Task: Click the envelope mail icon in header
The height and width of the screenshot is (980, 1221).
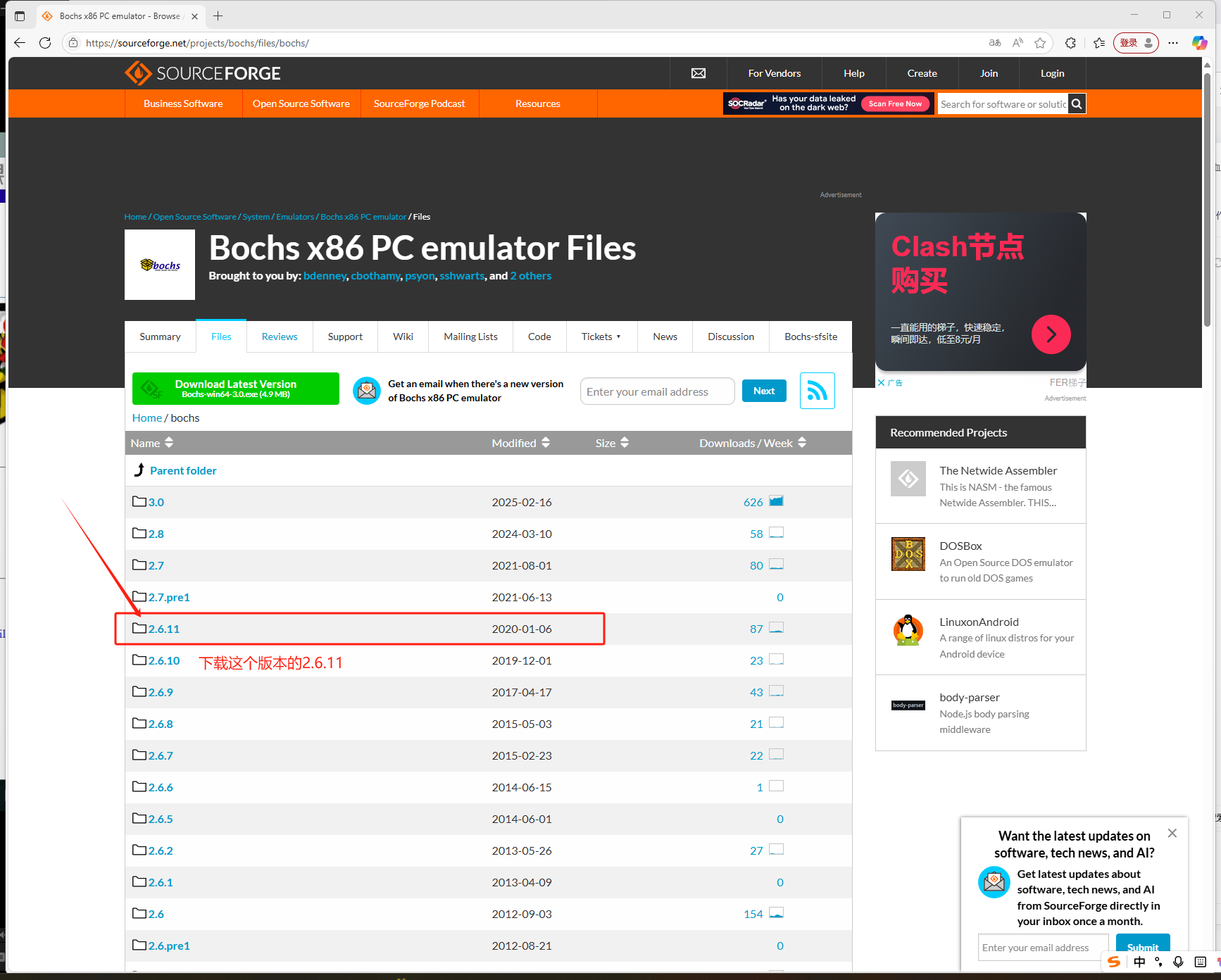Action: pos(699,73)
